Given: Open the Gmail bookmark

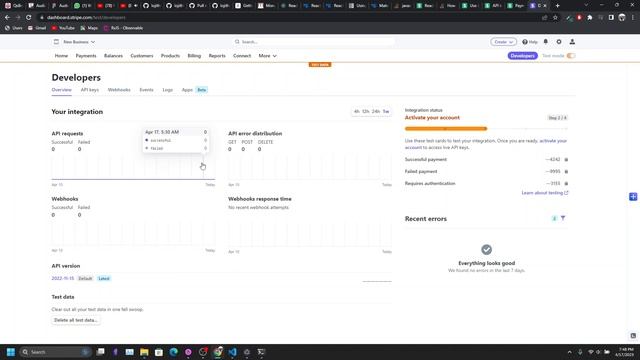Looking at the screenshot, I should (37, 28).
